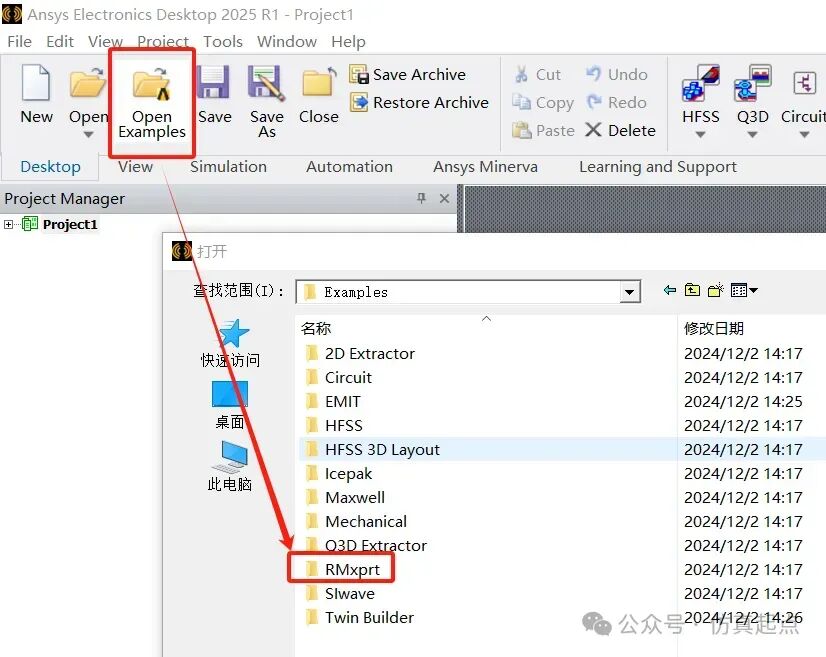Go up one folder level icon
The image size is (826, 657).
(692, 291)
